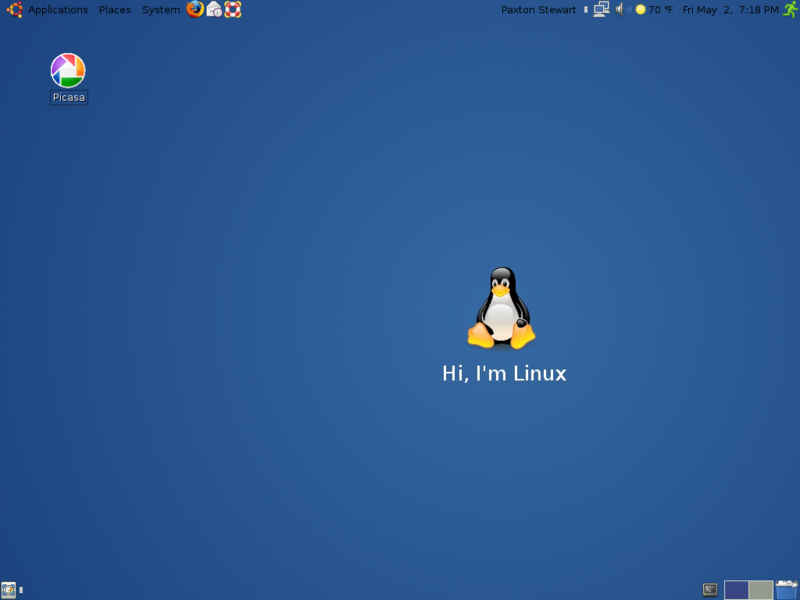Select the Picasa icon label text

(69, 97)
